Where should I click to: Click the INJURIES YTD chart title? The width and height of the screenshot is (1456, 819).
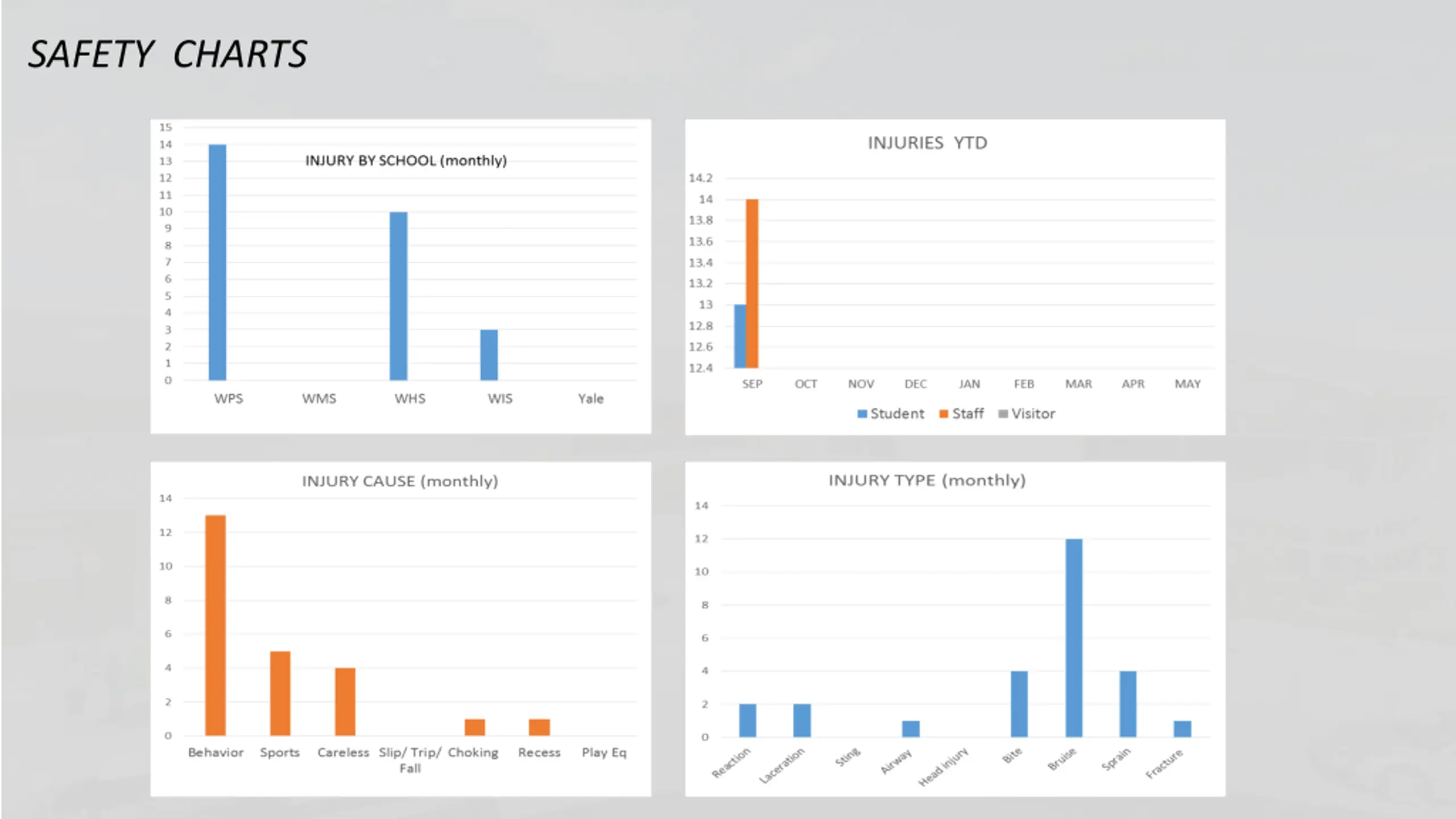pos(927,143)
